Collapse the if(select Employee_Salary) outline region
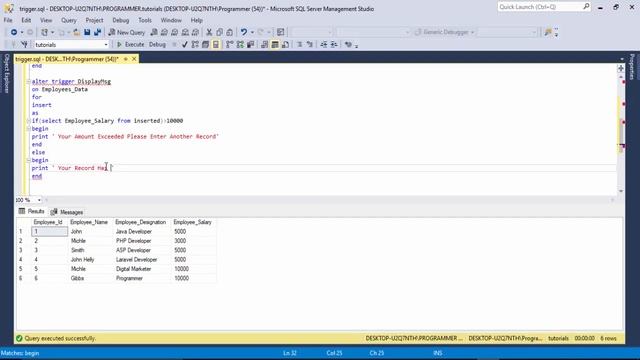This screenshot has height=360, width=640. tap(29, 121)
